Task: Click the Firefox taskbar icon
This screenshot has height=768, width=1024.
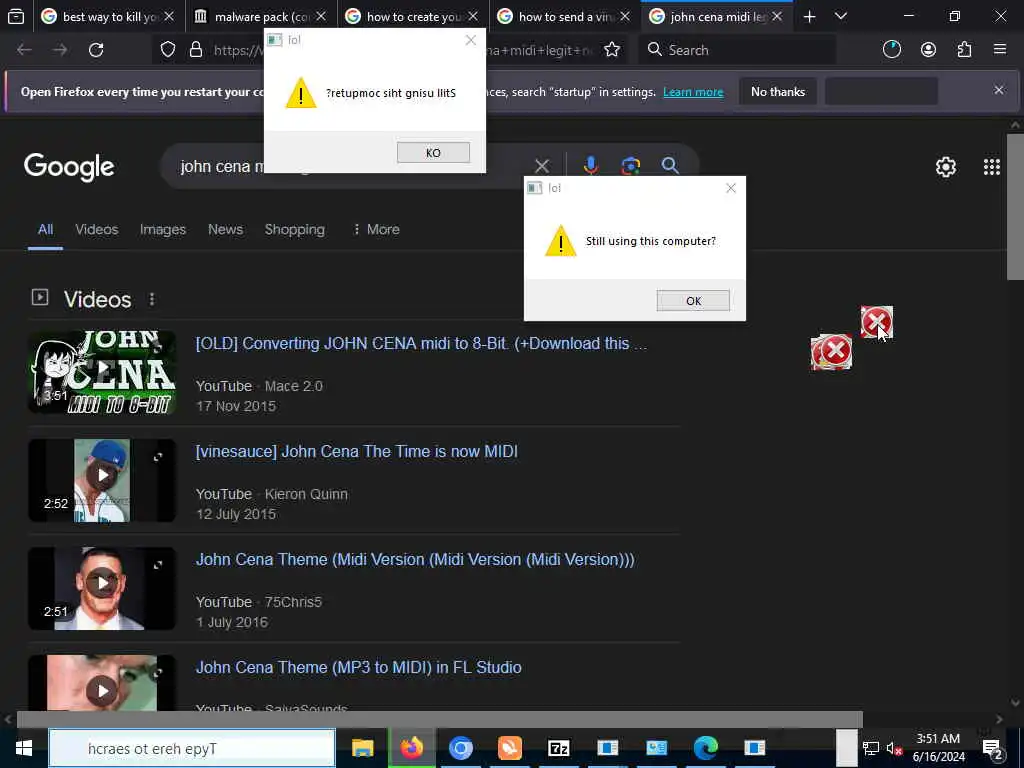Action: (x=411, y=748)
